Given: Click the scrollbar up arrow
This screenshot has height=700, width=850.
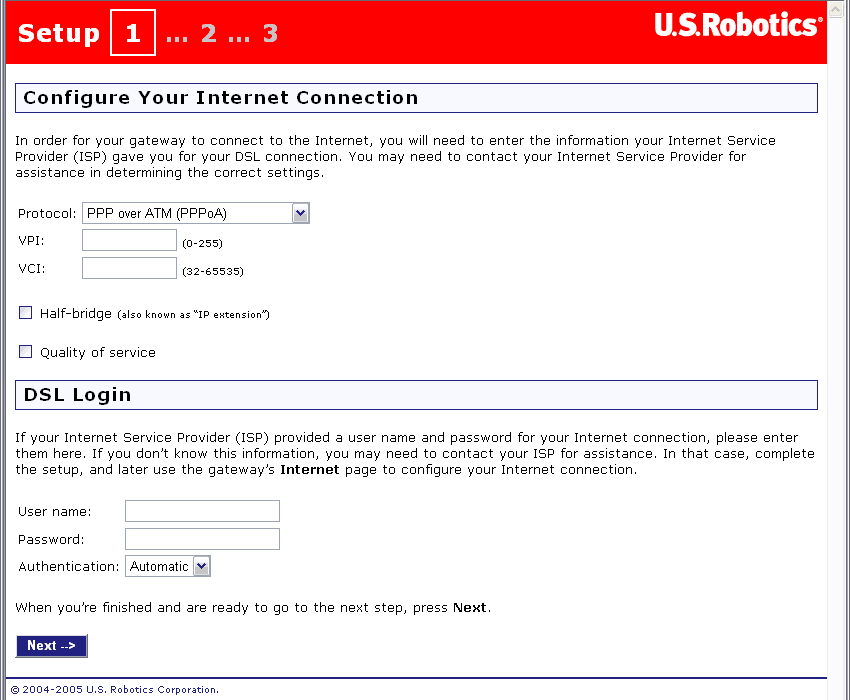Looking at the screenshot, I should tap(835, 9).
